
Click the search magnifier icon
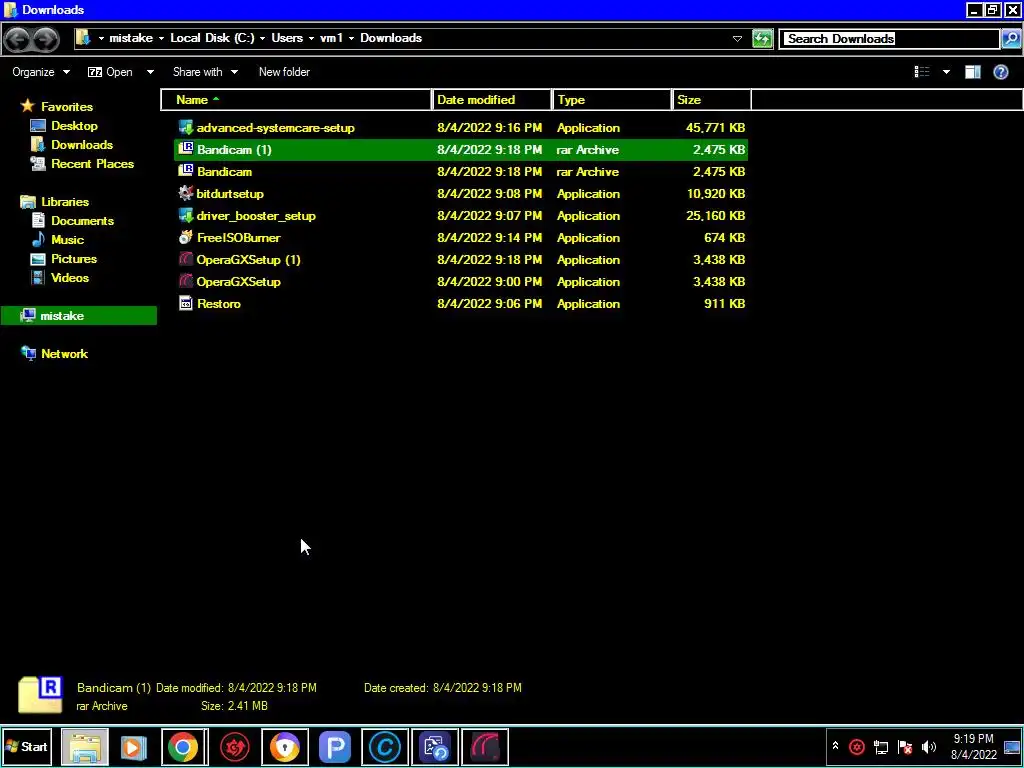[1010, 39]
